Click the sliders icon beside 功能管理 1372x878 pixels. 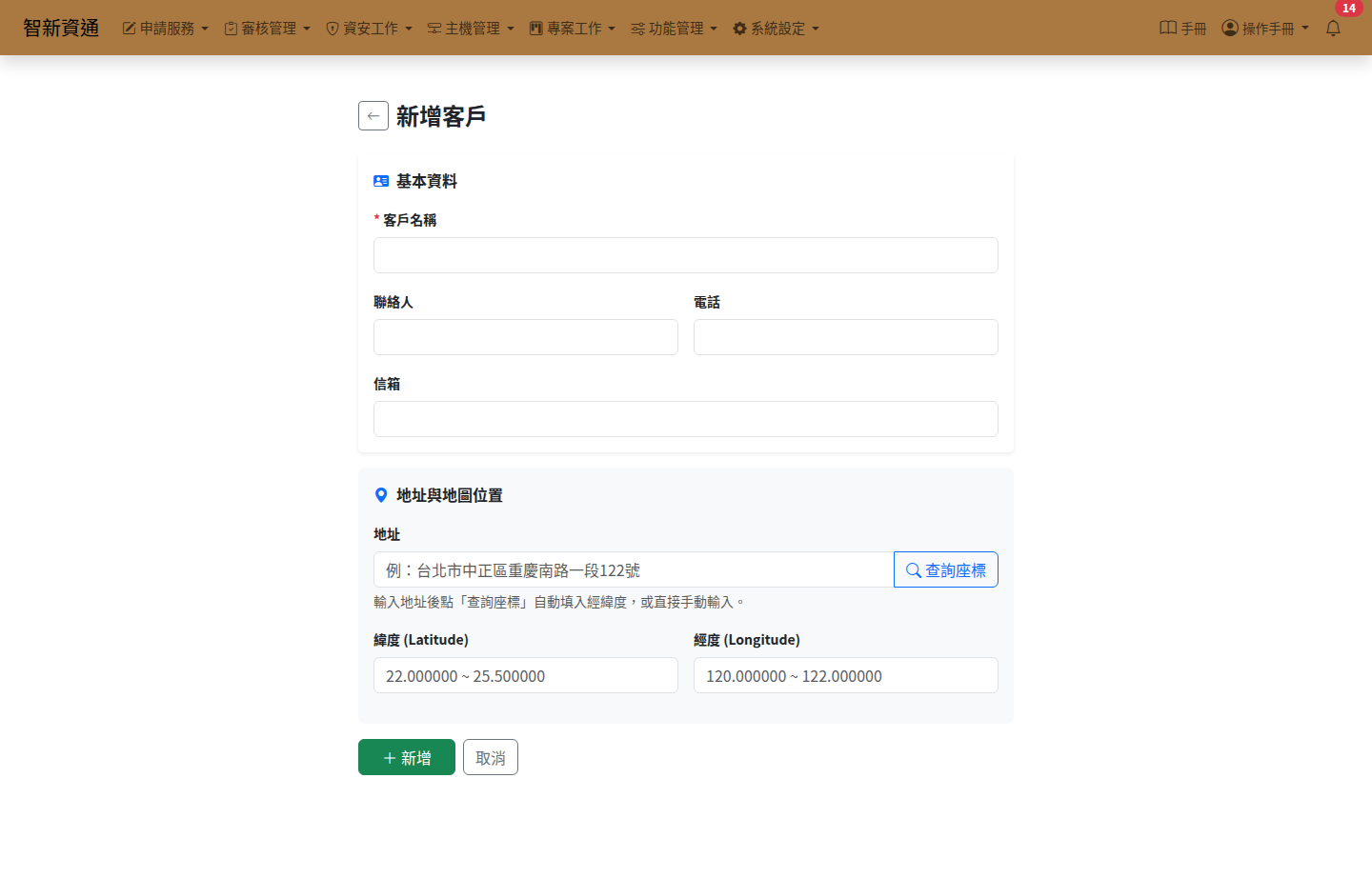(637, 29)
